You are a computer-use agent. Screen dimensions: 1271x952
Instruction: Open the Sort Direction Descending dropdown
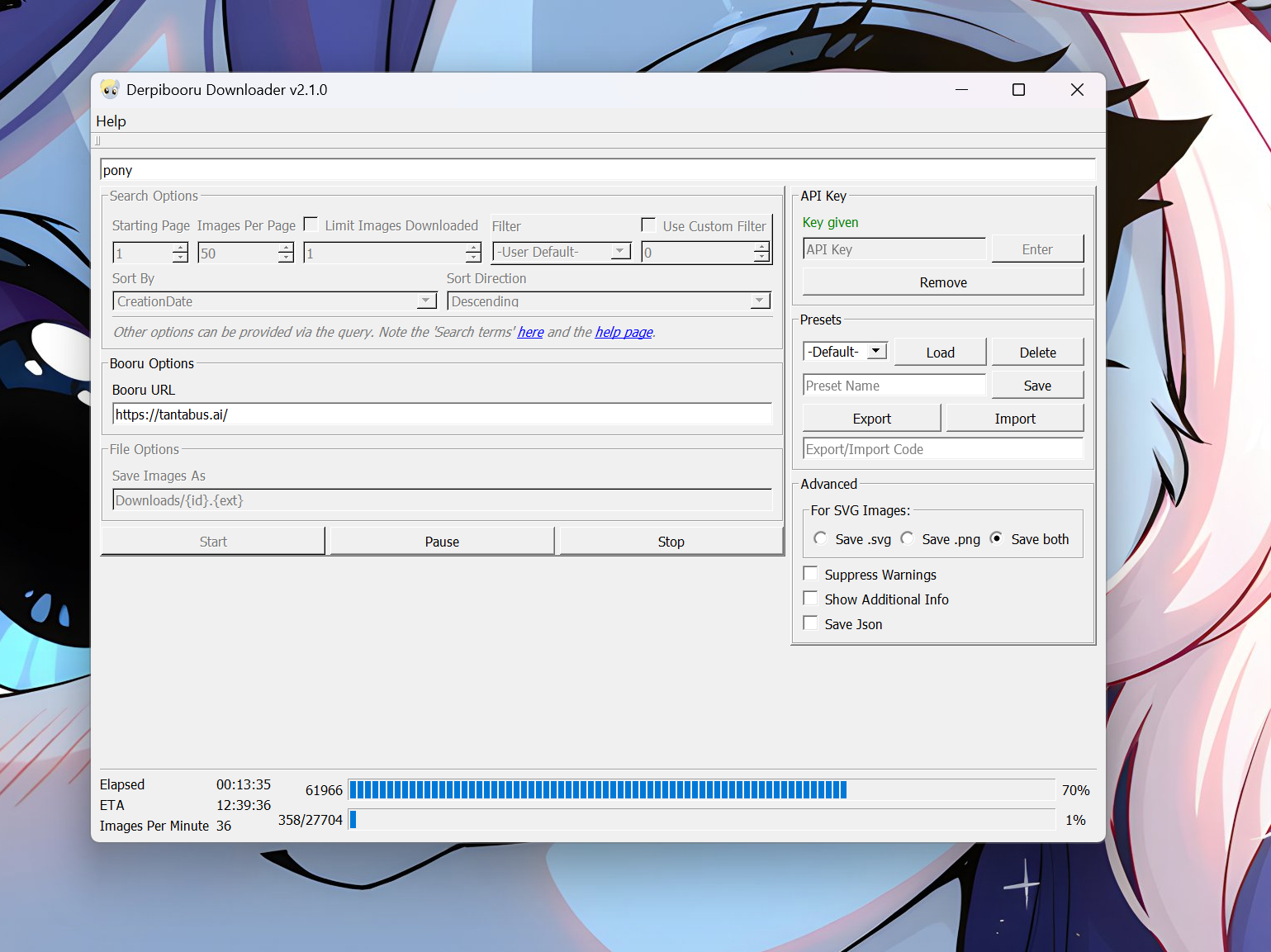(760, 301)
